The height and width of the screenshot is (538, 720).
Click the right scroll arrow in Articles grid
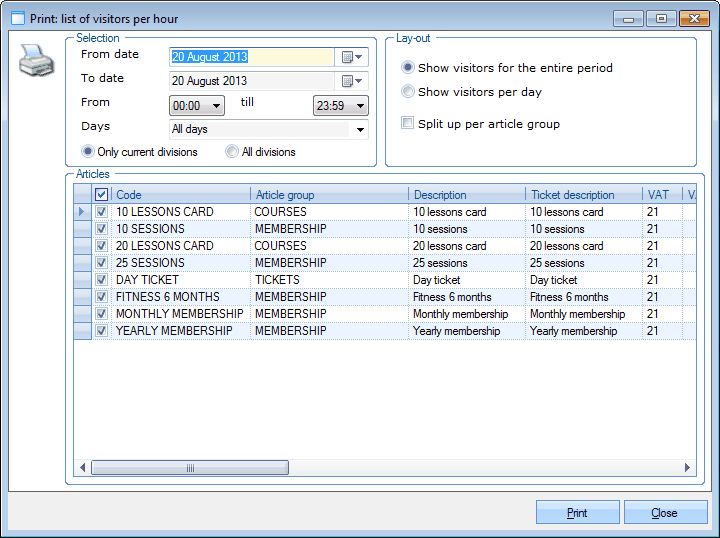pyautogui.click(x=687, y=467)
